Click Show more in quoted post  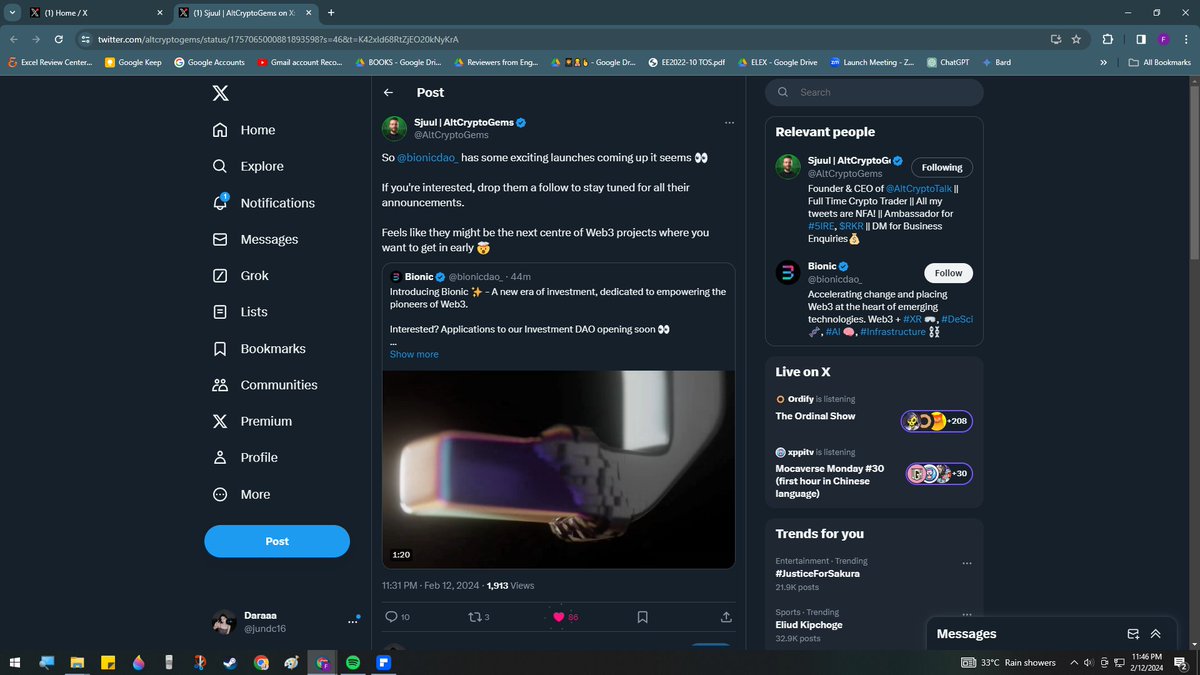click(x=414, y=354)
